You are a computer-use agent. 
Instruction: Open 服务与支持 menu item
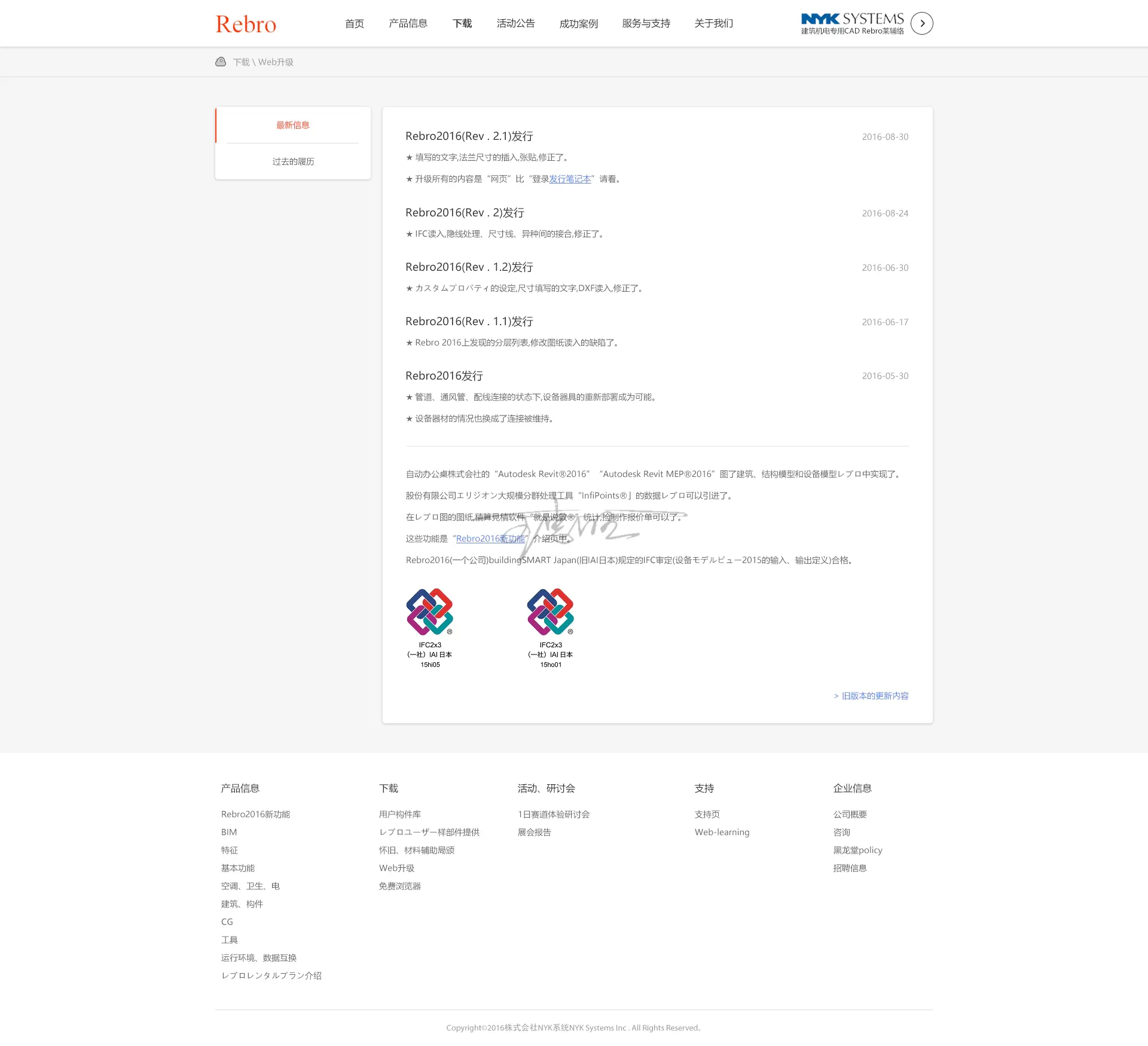click(x=646, y=23)
